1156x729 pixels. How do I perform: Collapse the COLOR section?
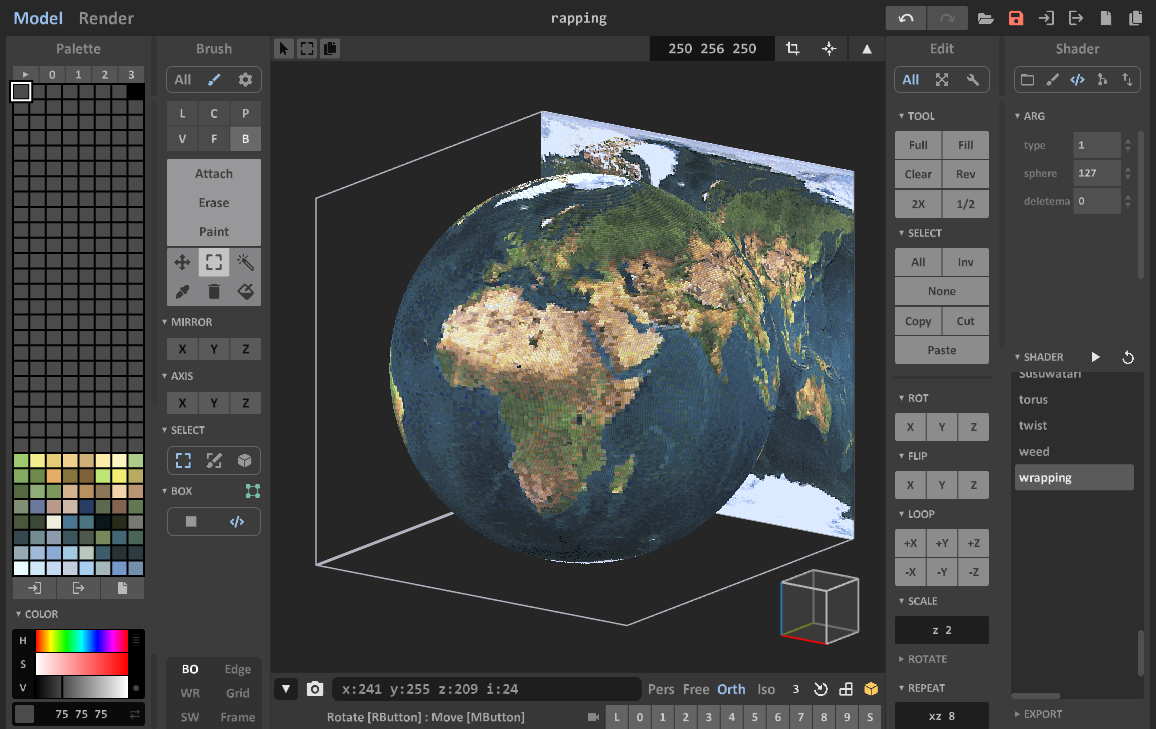click(x=37, y=614)
